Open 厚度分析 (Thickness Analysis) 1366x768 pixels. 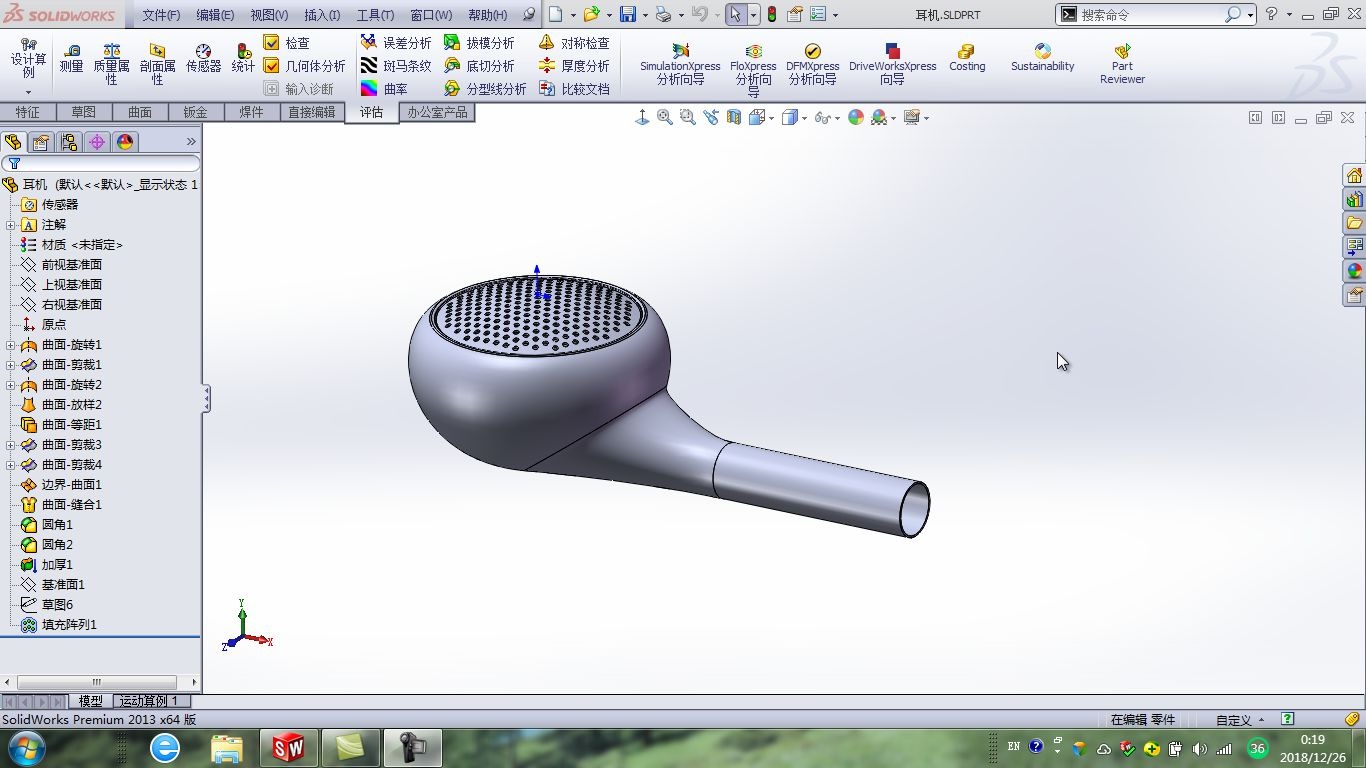click(580, 65)
